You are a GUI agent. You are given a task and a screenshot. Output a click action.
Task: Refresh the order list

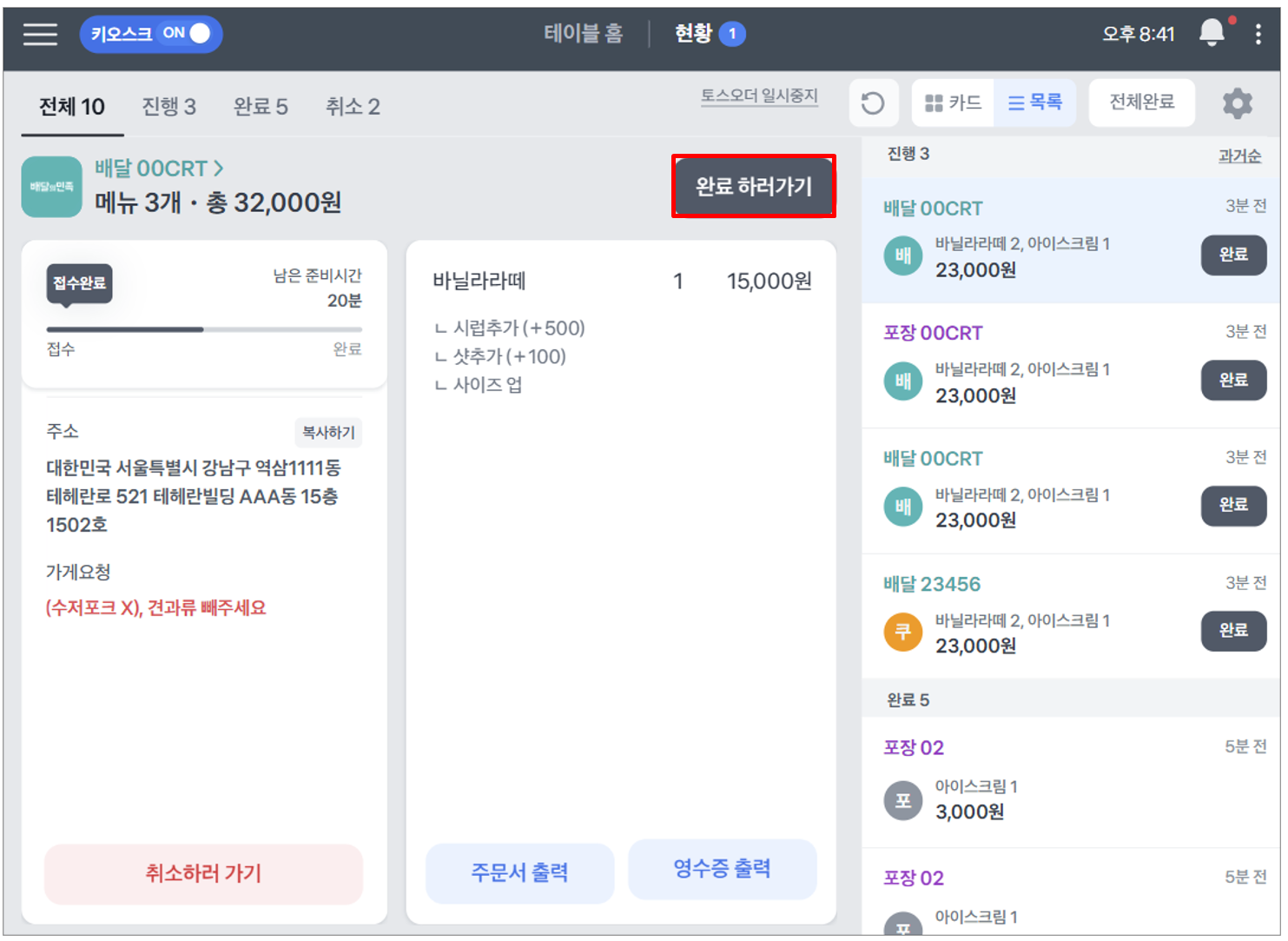[873, 103]
